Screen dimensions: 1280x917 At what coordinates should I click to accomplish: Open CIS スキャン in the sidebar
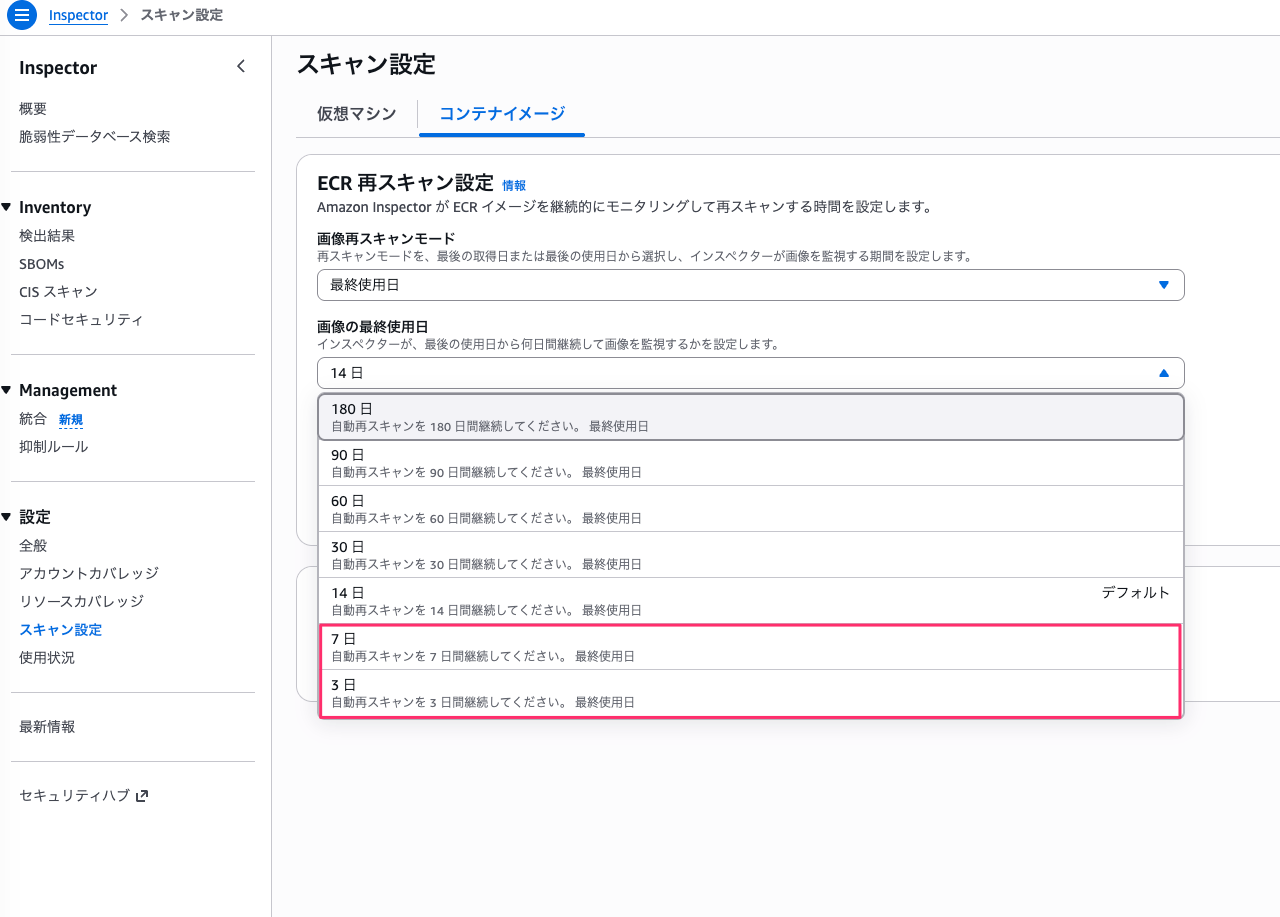click(58, 292)
